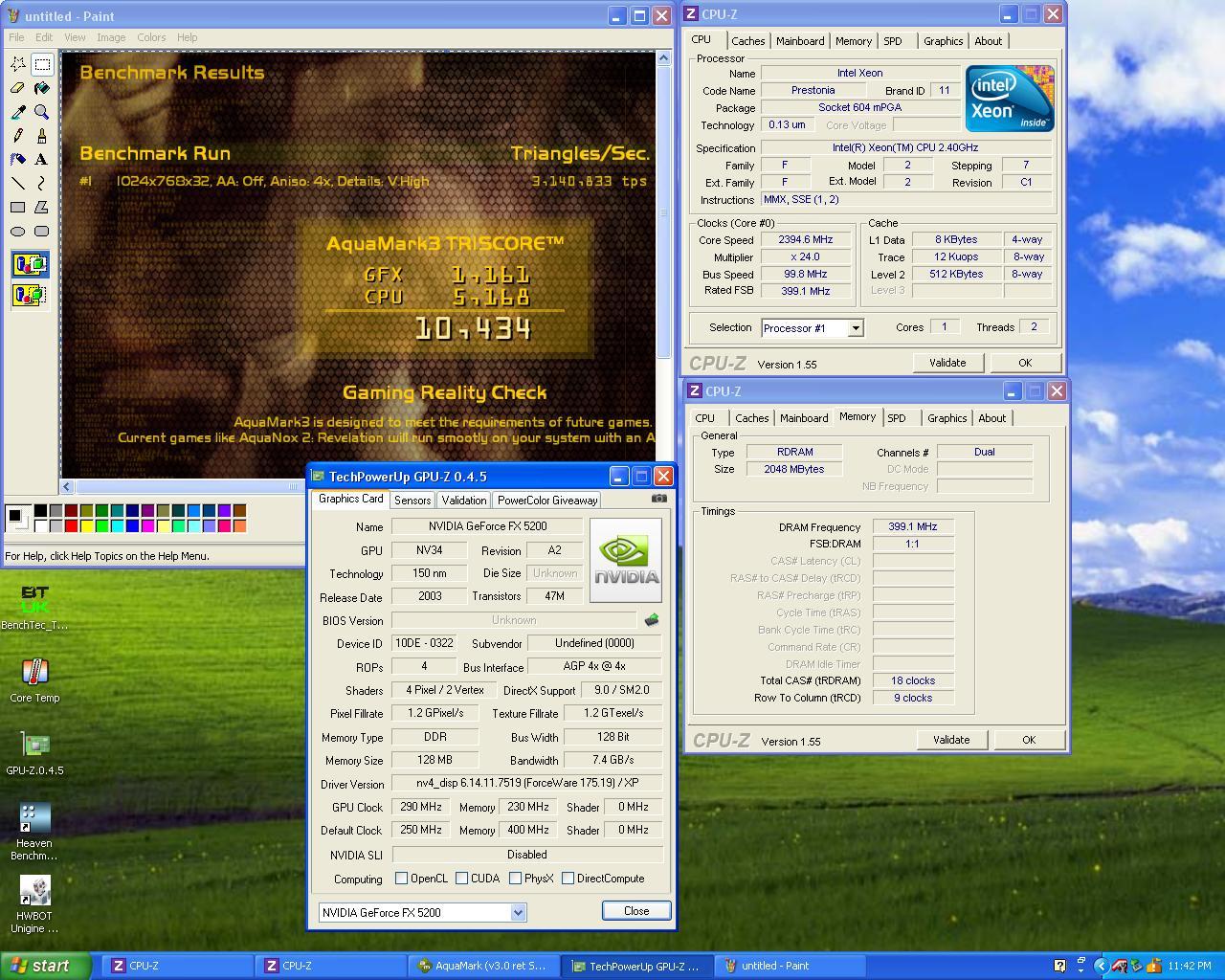Select the Curve tool in Paint
This screenshot has height=980, width=1225.
42,183
